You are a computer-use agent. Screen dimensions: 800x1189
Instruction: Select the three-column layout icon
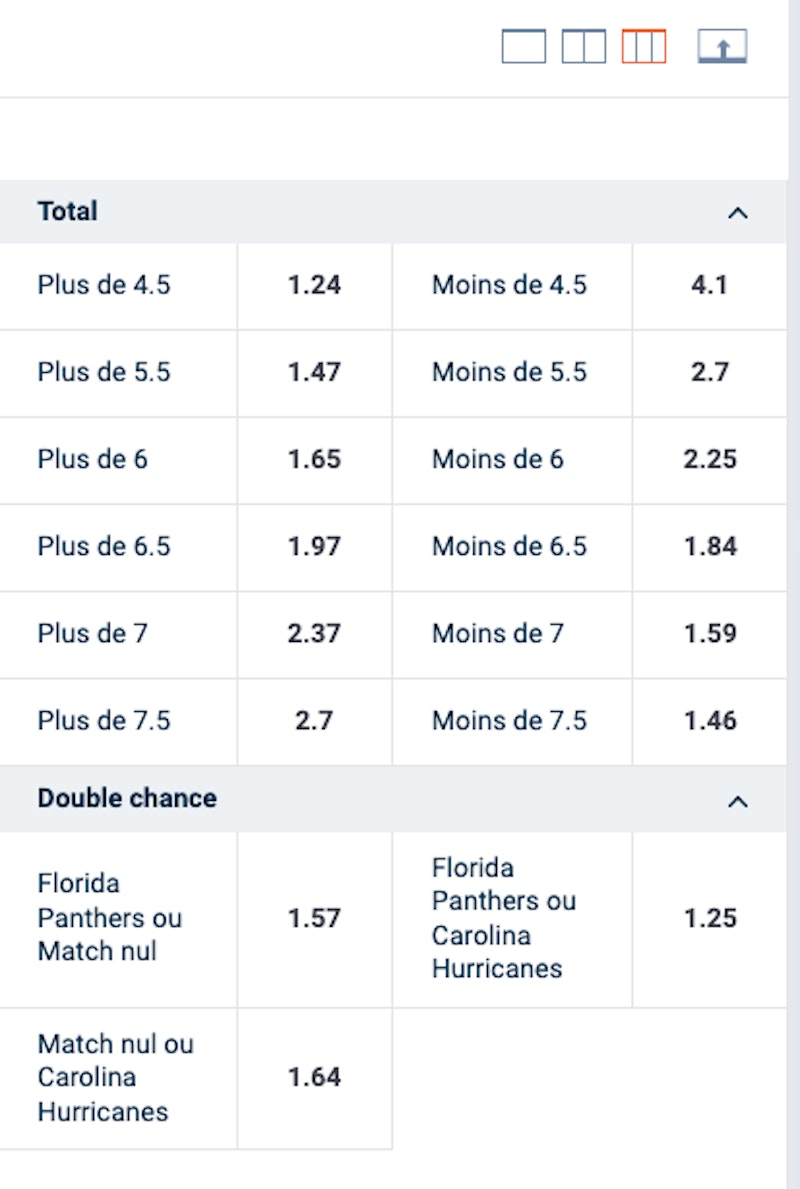click(643, 47)
